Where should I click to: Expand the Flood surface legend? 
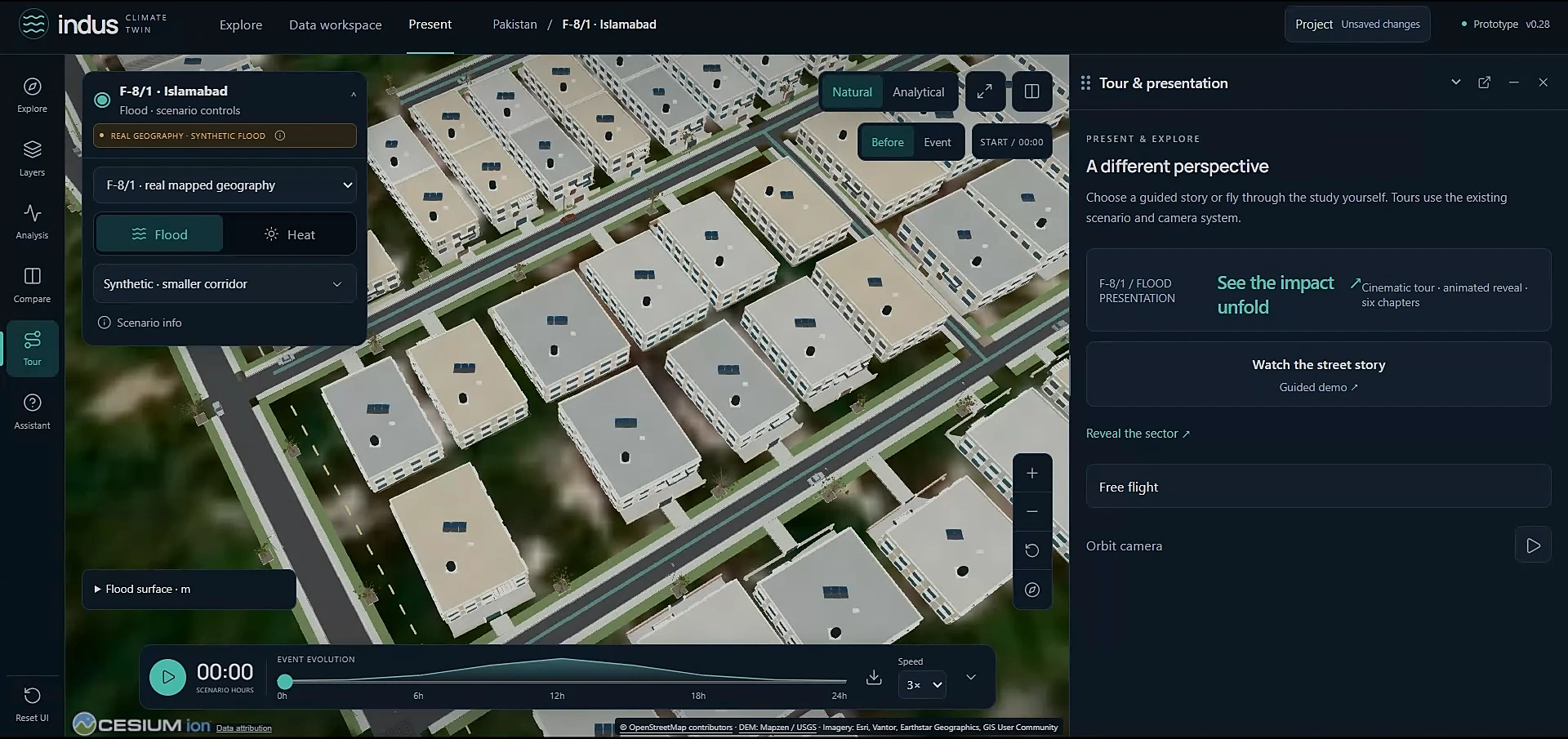coord(189,589)
